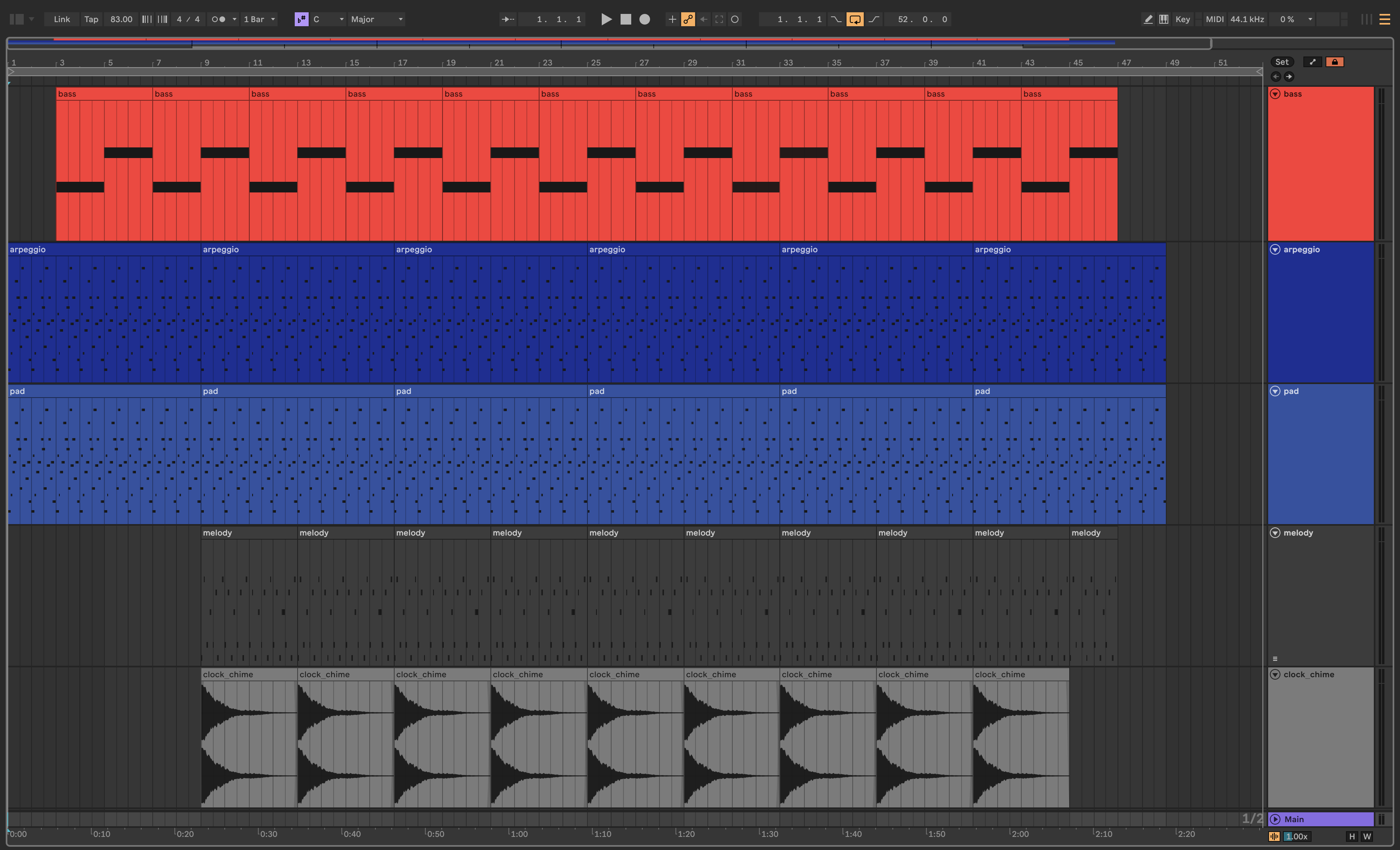Image resolution: width=1400 pixels, height=850 pixels.
Task: Open the Major scale name dropdown
Action: coord(377,19)
